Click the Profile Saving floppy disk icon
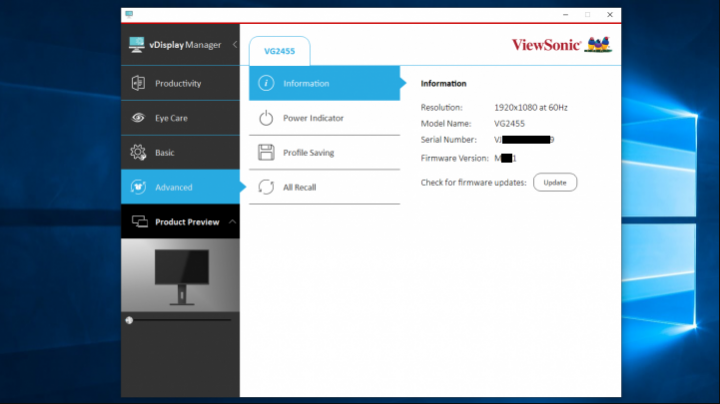This screenshot has width=720, height=404. pyautogui.click(x=266, y=152)
